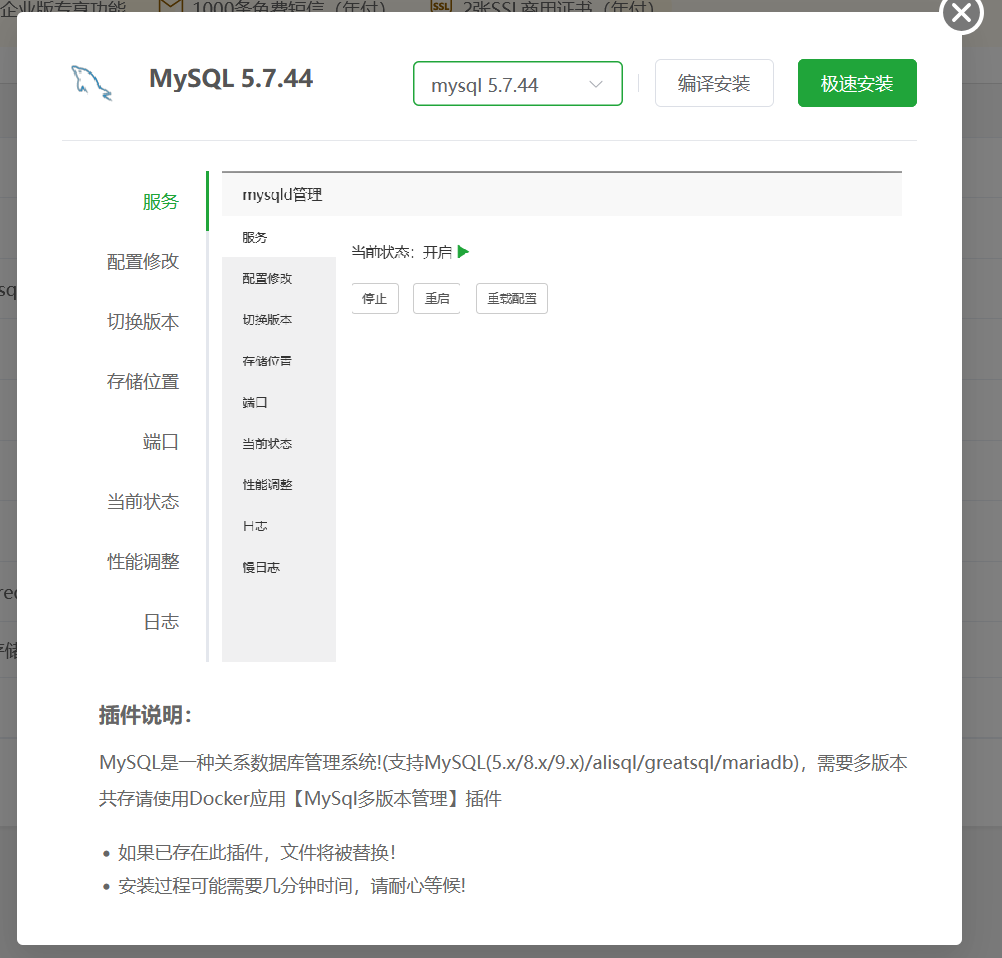The height and width of the screenshot is (958, 1002).
Task: Select 端口 inside the mysqld管理 preview
Action: [254, 402]
